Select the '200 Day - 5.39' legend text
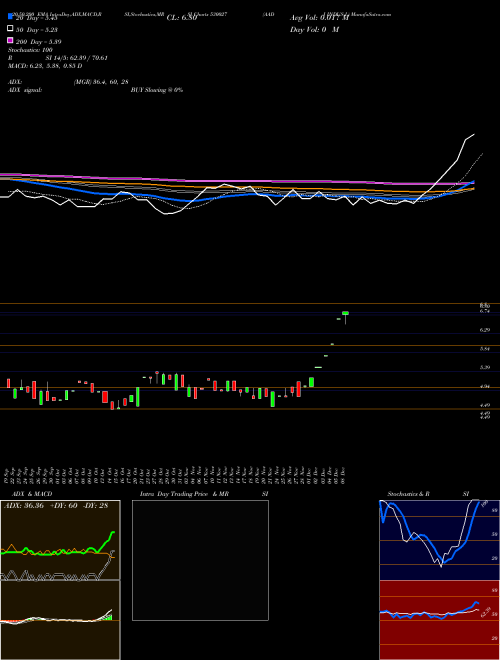 (x=39, y=42)
